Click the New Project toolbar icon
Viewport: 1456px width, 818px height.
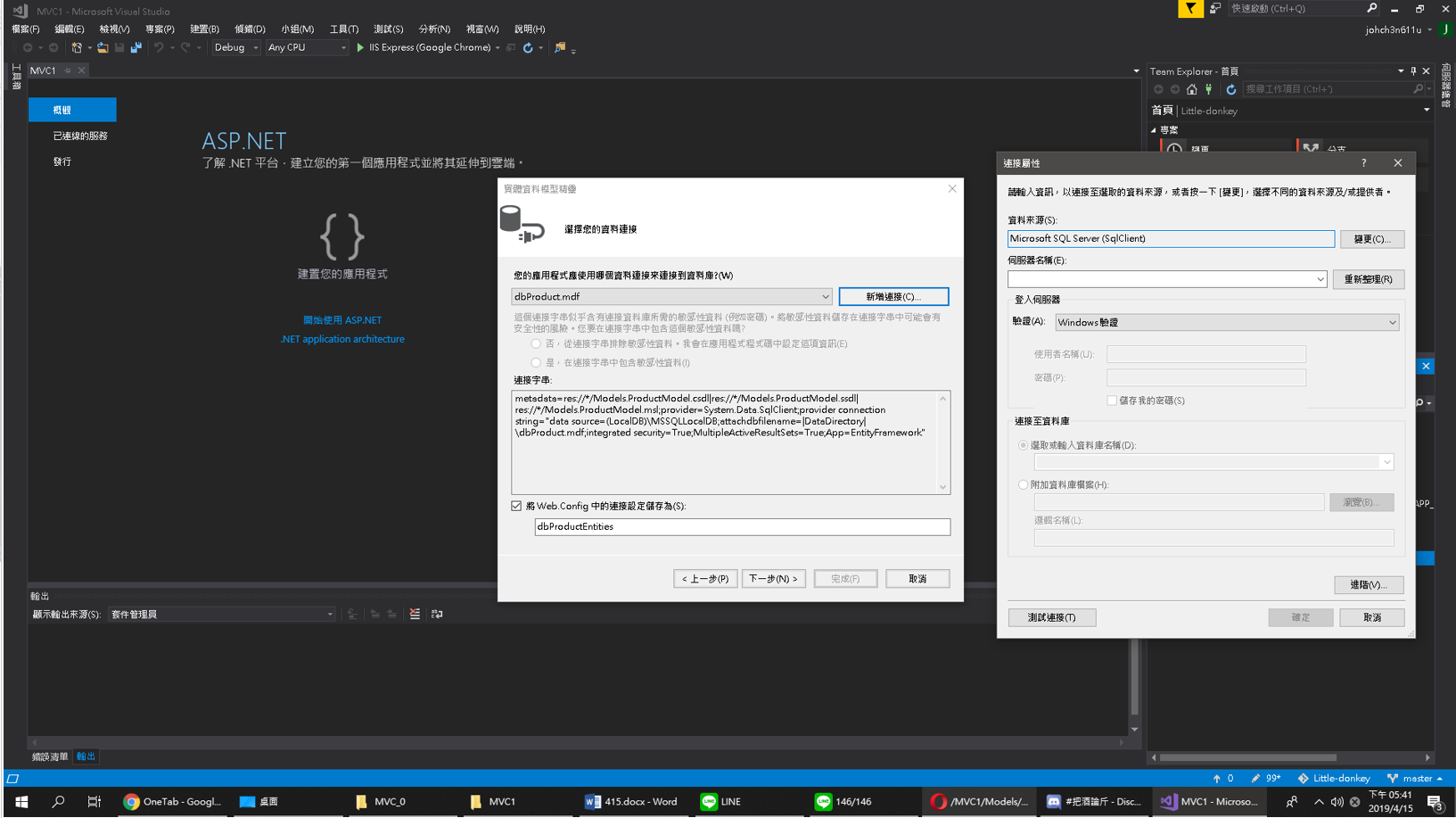pos(77,47)
